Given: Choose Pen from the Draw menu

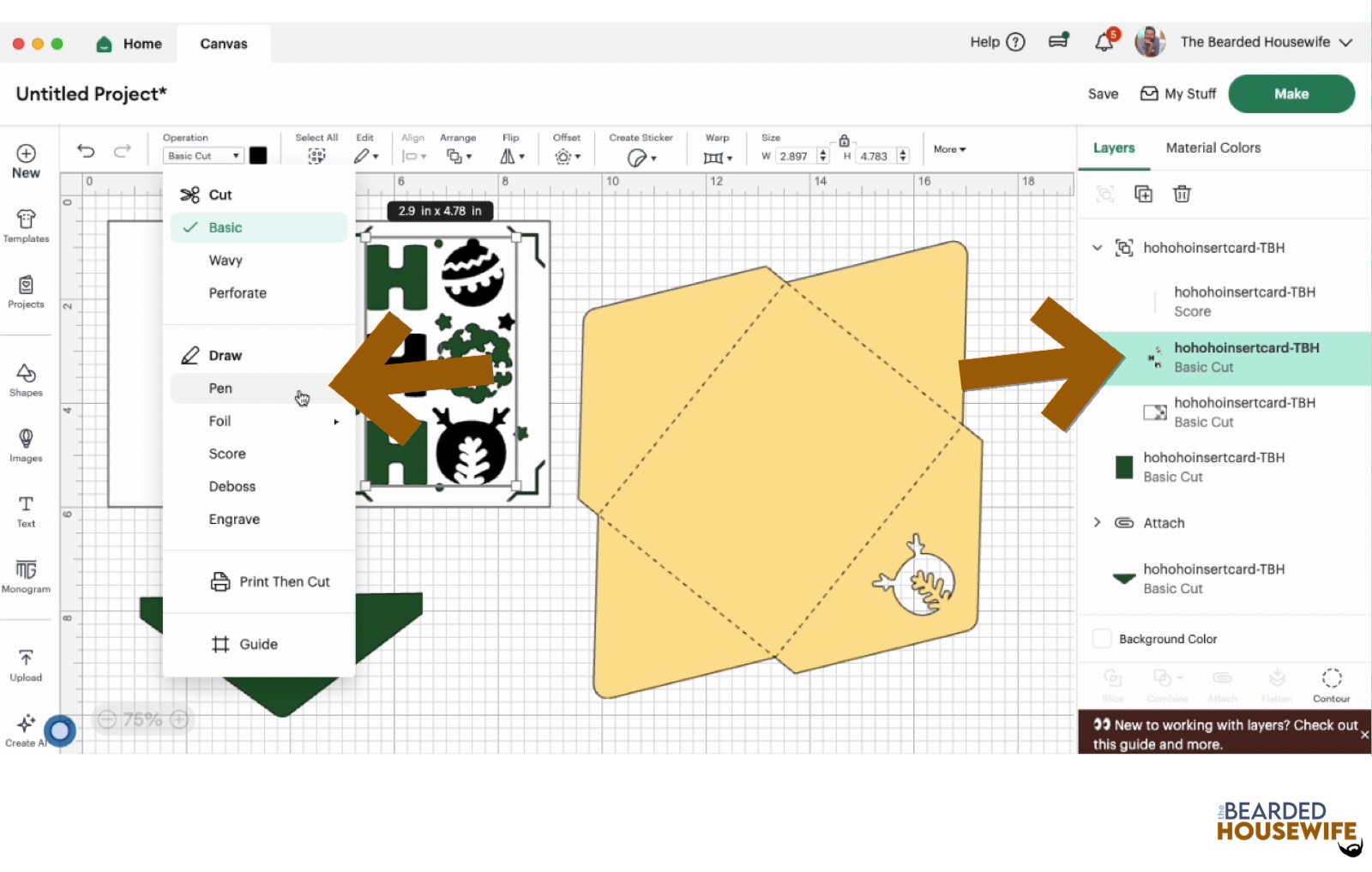Looking at the screenshot, I should [x=220, y=388].
